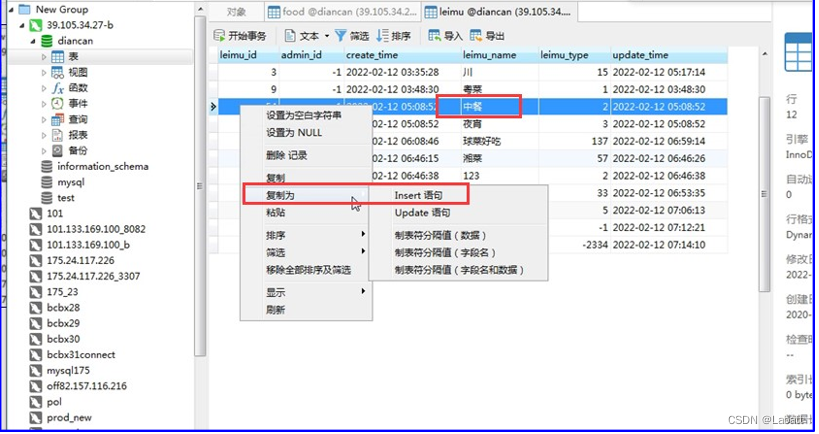This screenshot has width=819, height=434.
Task: Open the 文本 text toolbar dropdown
Action: (x=307, y=36)
